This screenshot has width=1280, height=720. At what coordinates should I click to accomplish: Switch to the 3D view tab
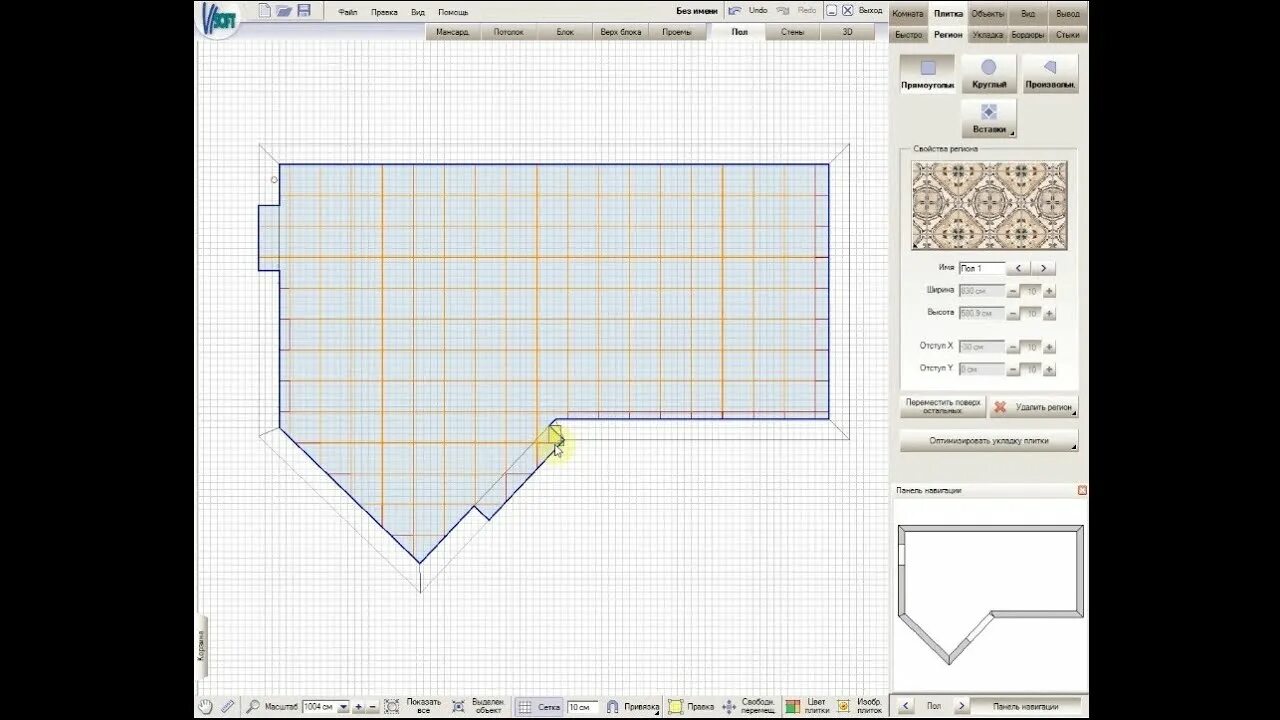(847, 32)
